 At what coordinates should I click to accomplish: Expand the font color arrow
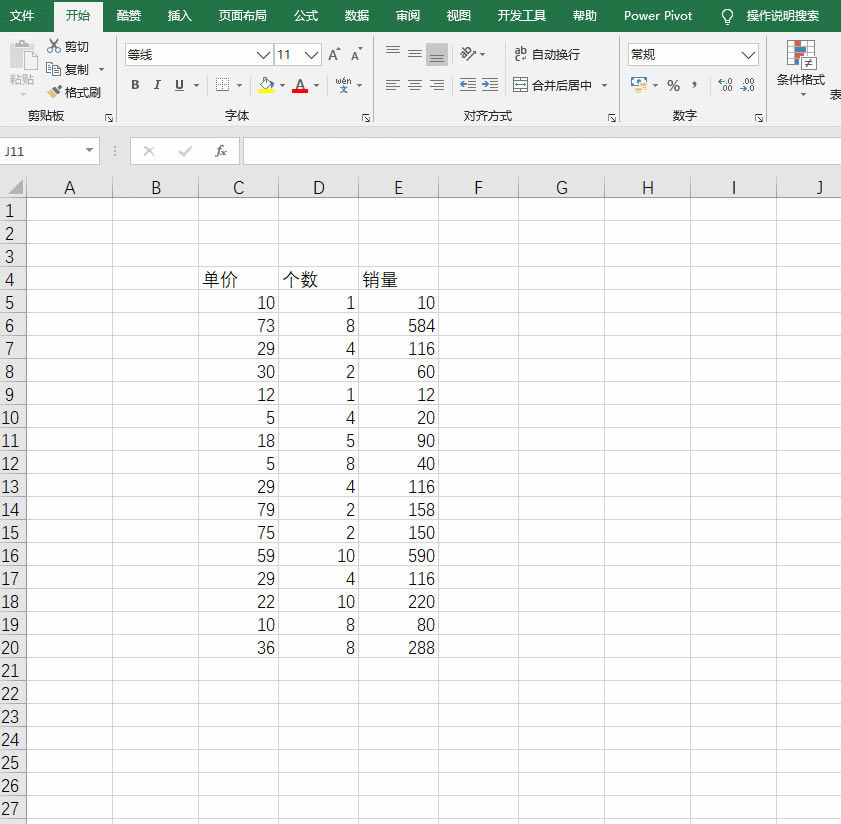316,85
